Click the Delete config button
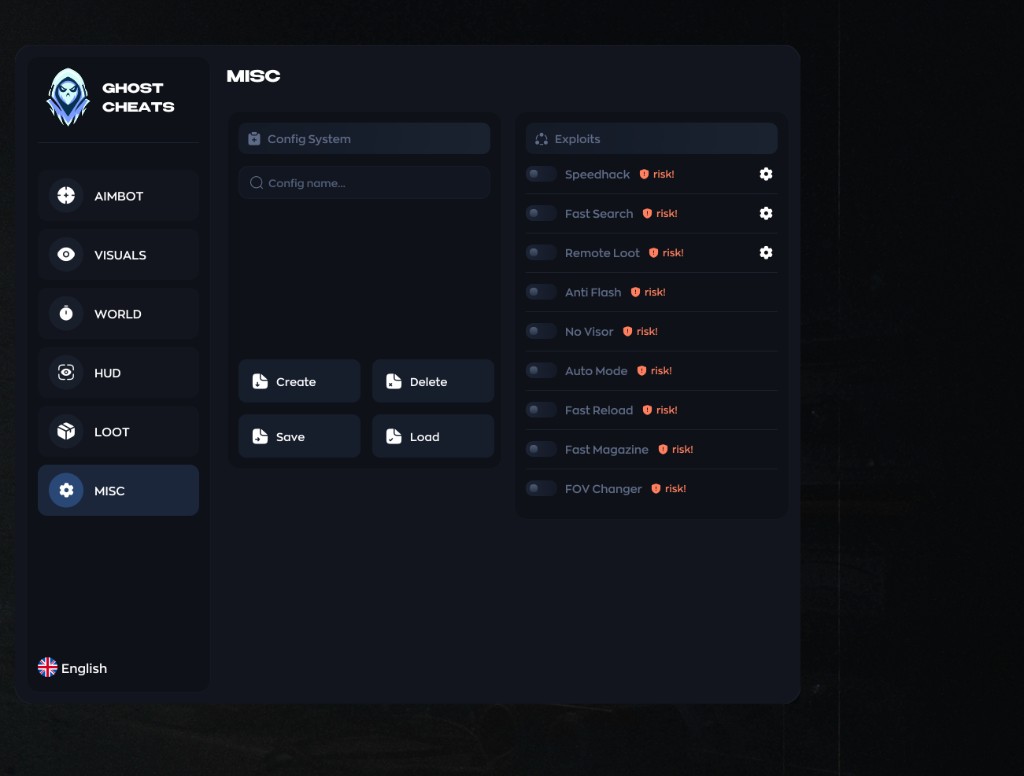Screen dimensions: 1024x776 point(433,381)
